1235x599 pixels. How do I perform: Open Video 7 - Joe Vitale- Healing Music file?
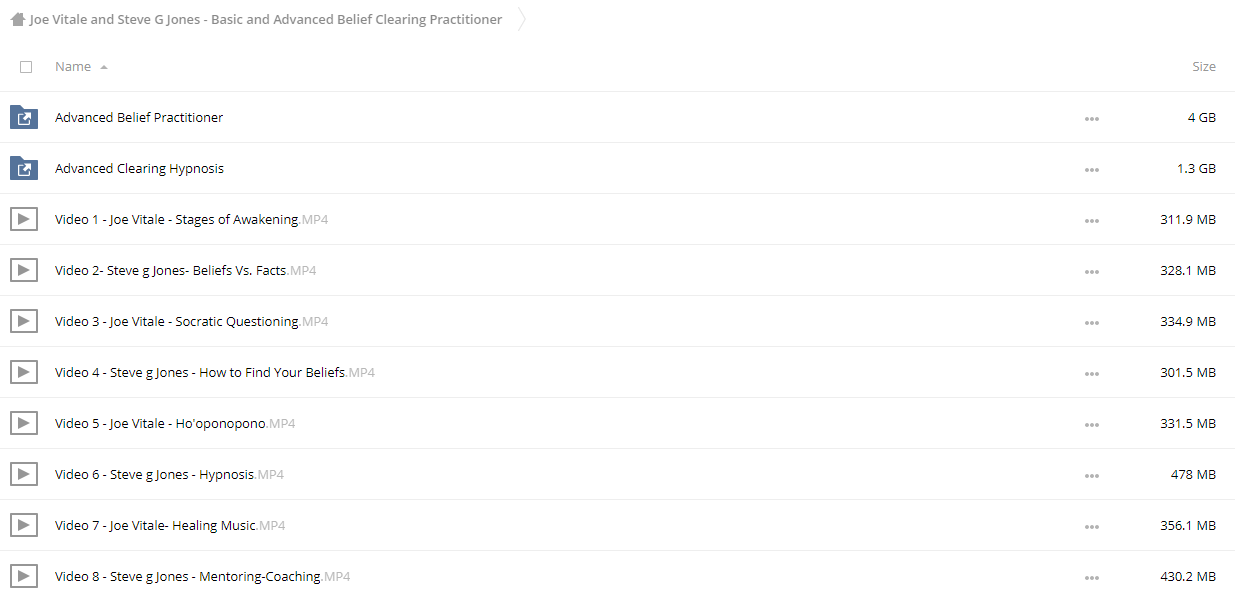pyautogui.click(x=170, y=526)
